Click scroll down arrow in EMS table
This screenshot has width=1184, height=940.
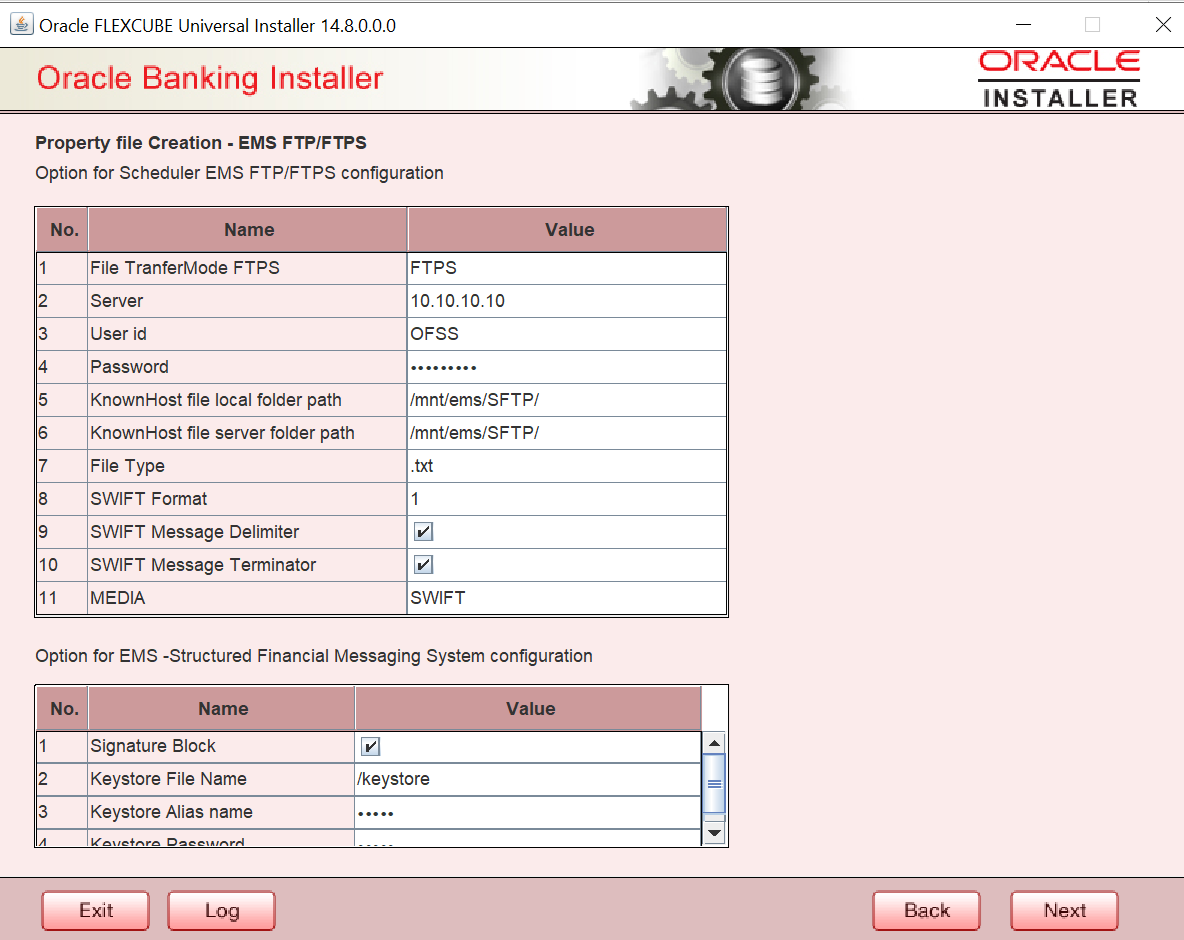click(x=714, y=834)
